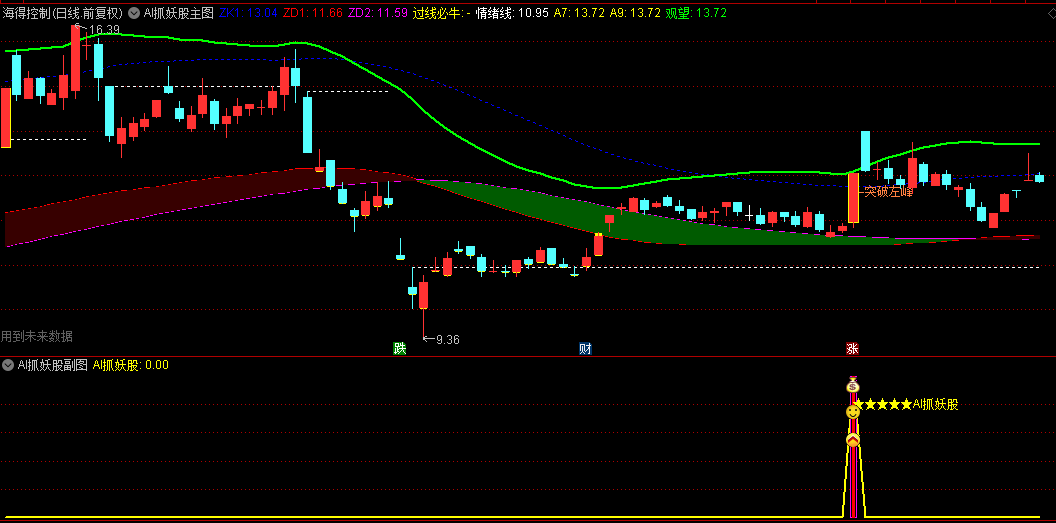Click the ZD2: 11.59 value
Image resolution: width=1056 pixels, height=523 pixels.
(x=377, y=12)
